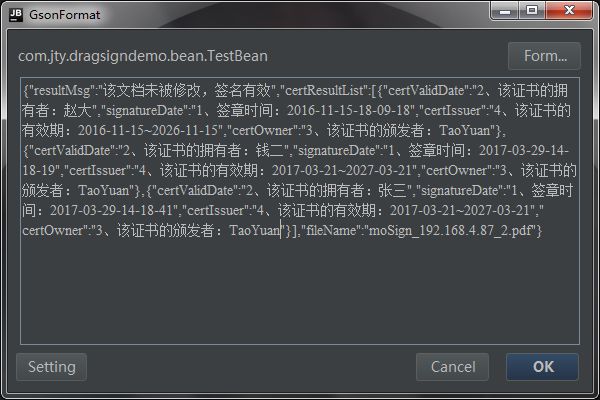The height and width of the screenshot is (400, 600).
Task: Close the GsonFormat window
Action: pos(569,11)
